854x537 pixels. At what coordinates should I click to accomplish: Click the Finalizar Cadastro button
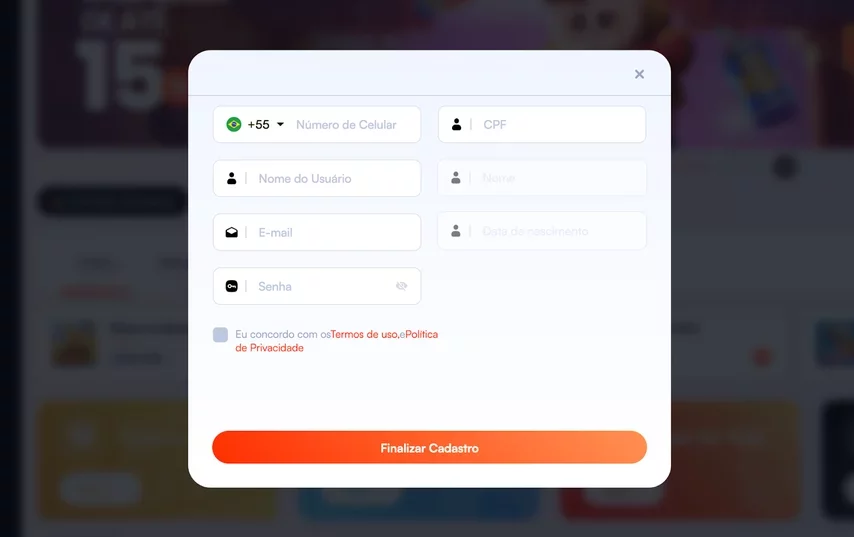429,448
